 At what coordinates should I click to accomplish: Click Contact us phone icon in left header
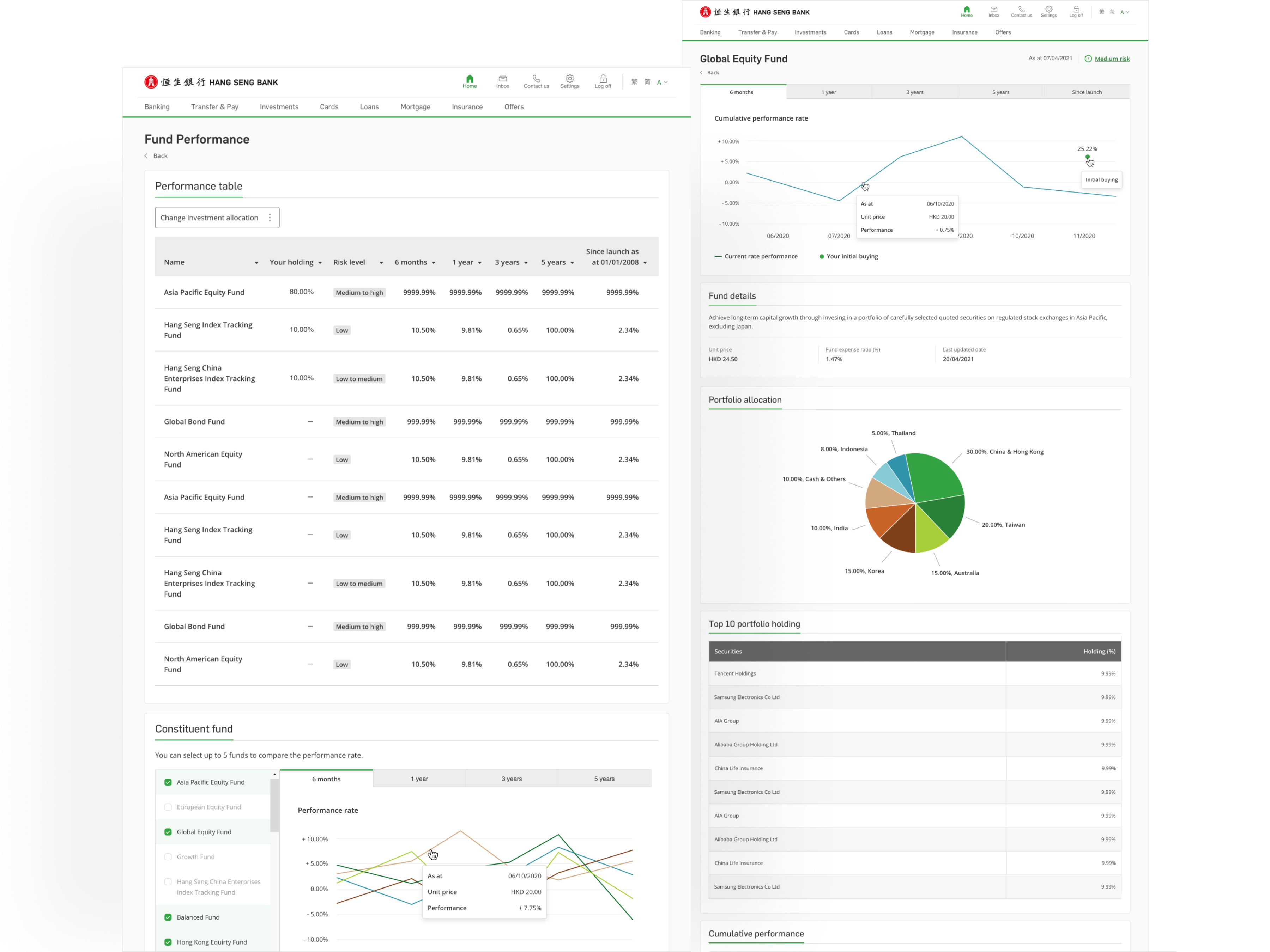click(x=536, y=79)
